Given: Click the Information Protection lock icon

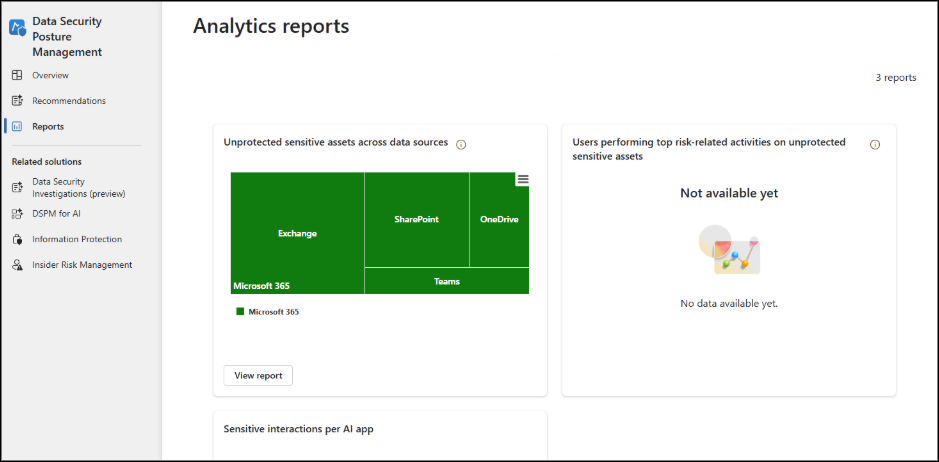Looking at the screenshot, I should (x=17, y=240).
